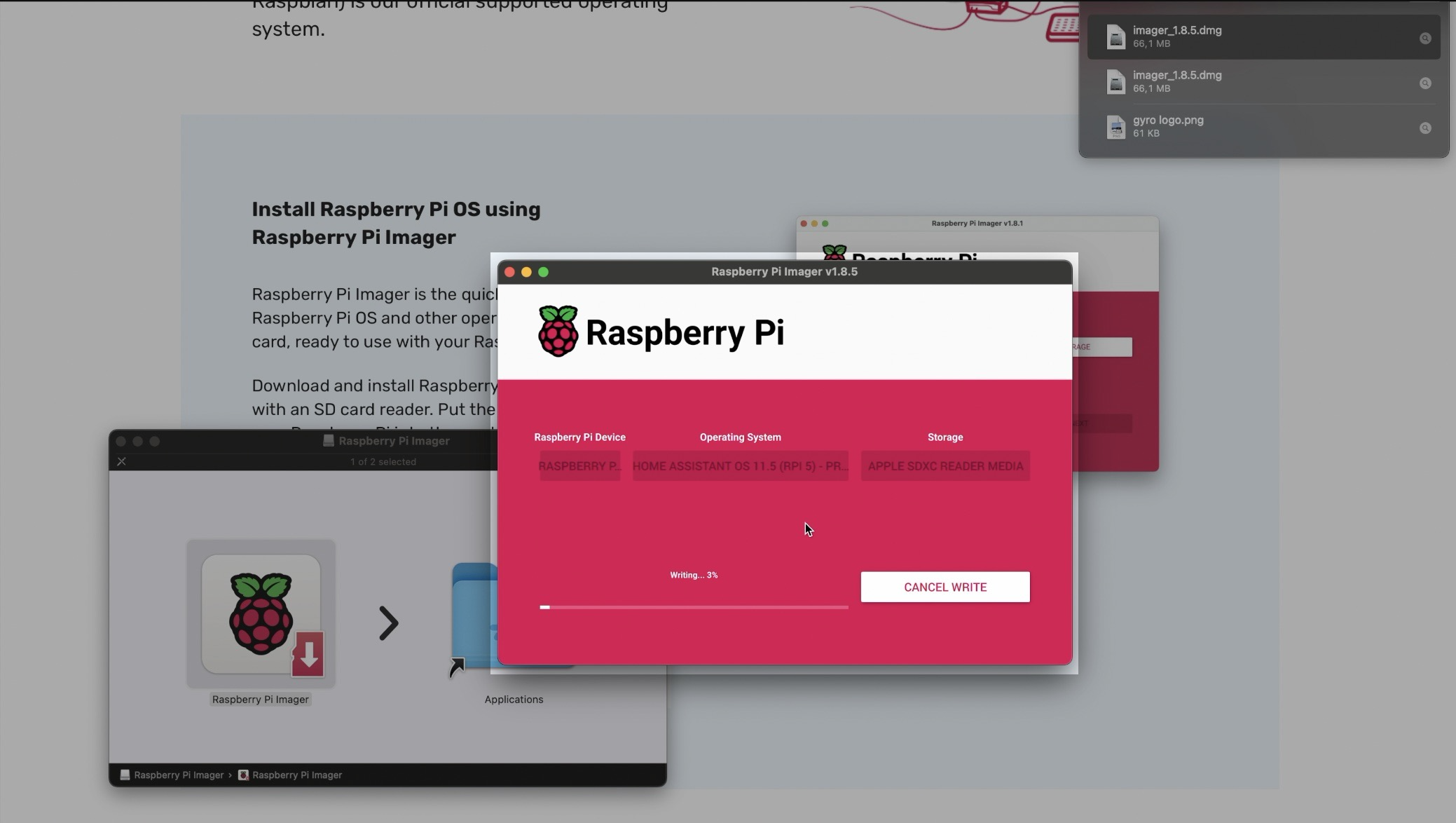
Task: Click the CANCEL WRITE button
Action: coord(945,587)
